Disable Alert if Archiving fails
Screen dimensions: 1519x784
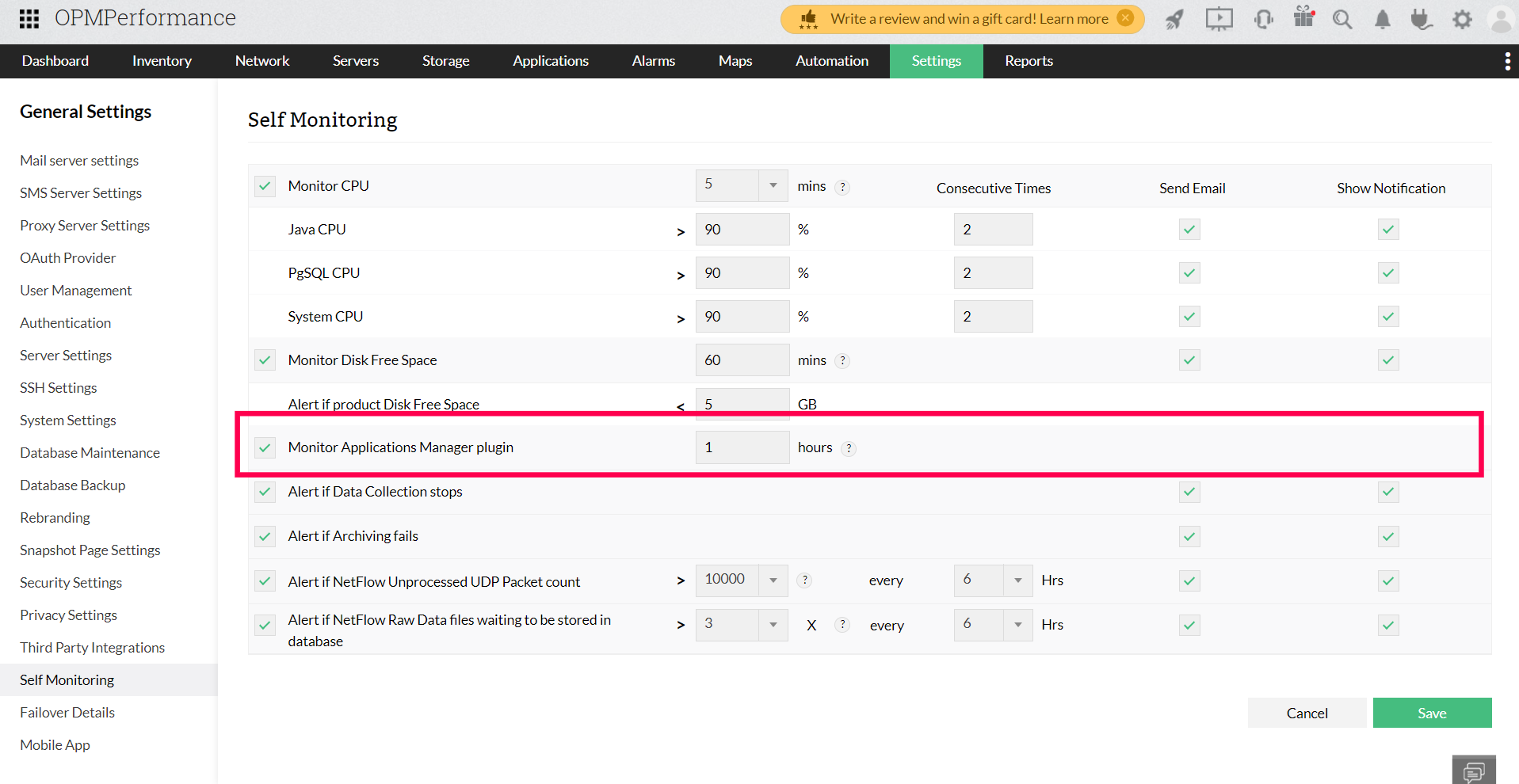pyautogui.click(x=265, y=536)
